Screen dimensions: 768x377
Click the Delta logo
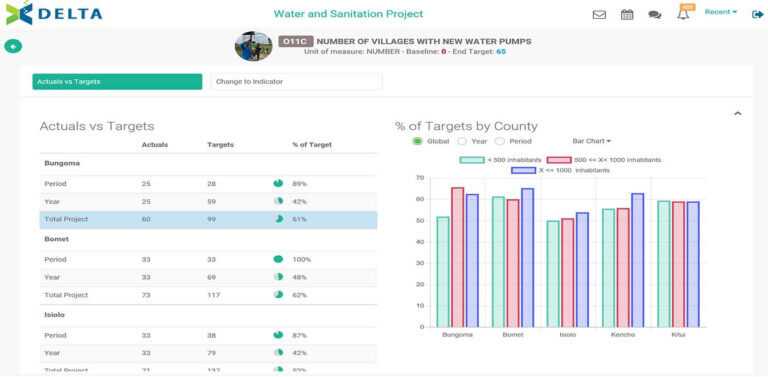pos(54,13)
